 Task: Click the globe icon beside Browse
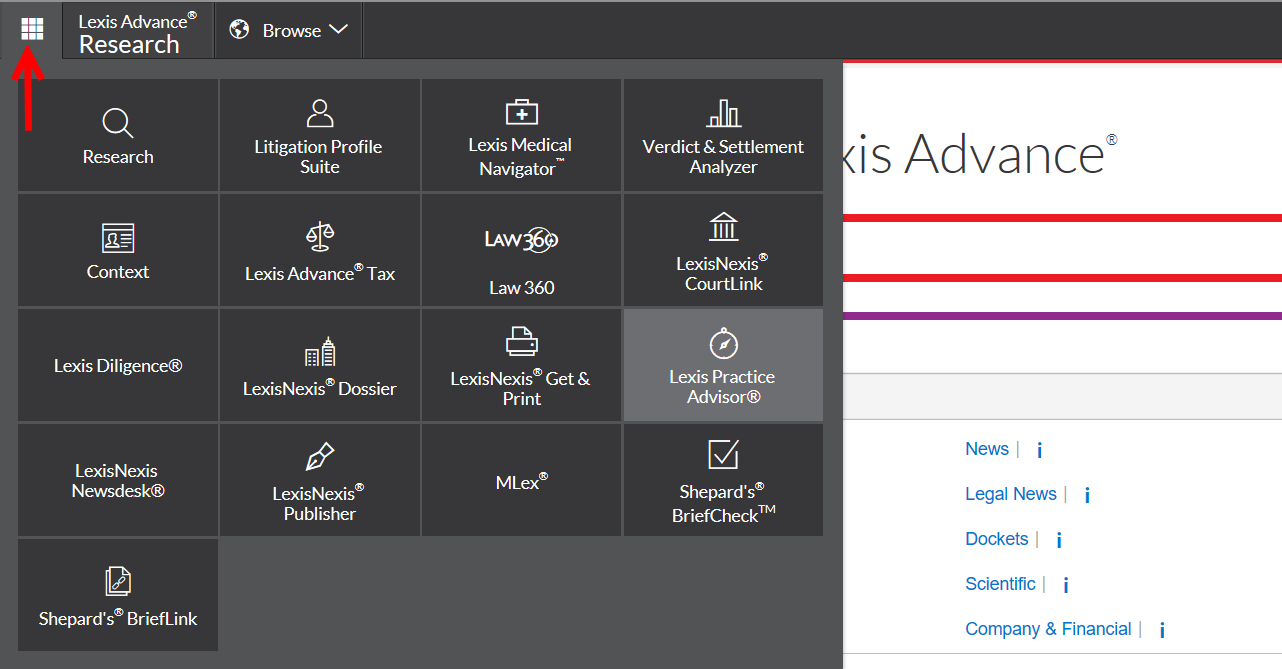pyautogui.click(x=239, y=30)
